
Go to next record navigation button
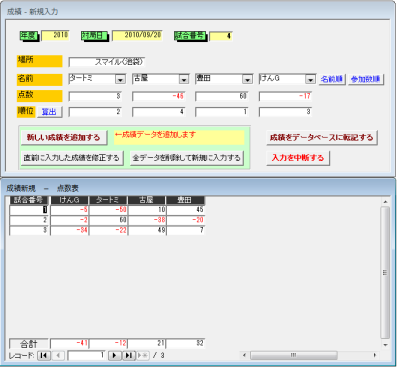tap(115, 356)
